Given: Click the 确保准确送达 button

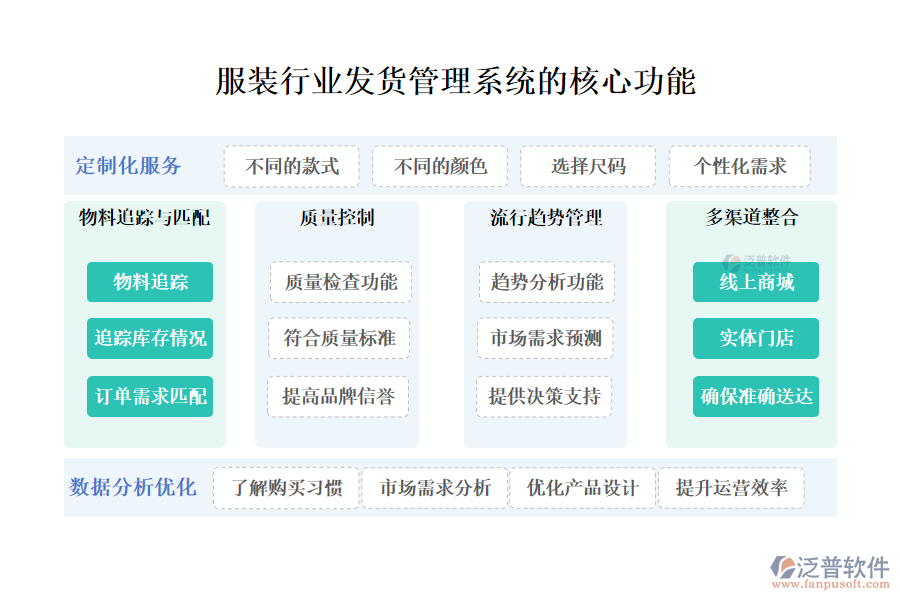Looking at the screenshot, I should (x=756, y=396).
